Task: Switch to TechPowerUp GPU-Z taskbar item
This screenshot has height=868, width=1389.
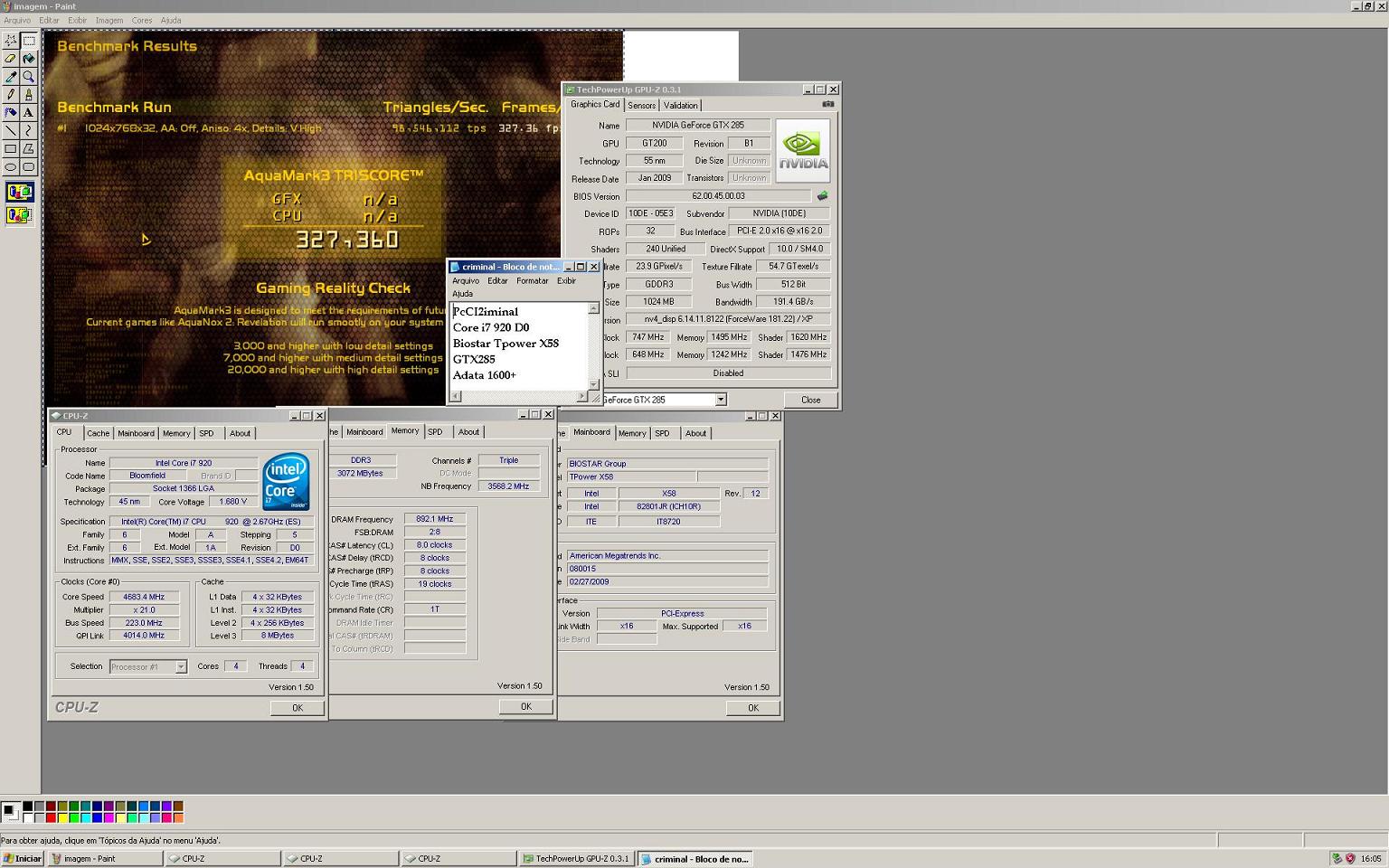Action: click(x=576, y=859)
